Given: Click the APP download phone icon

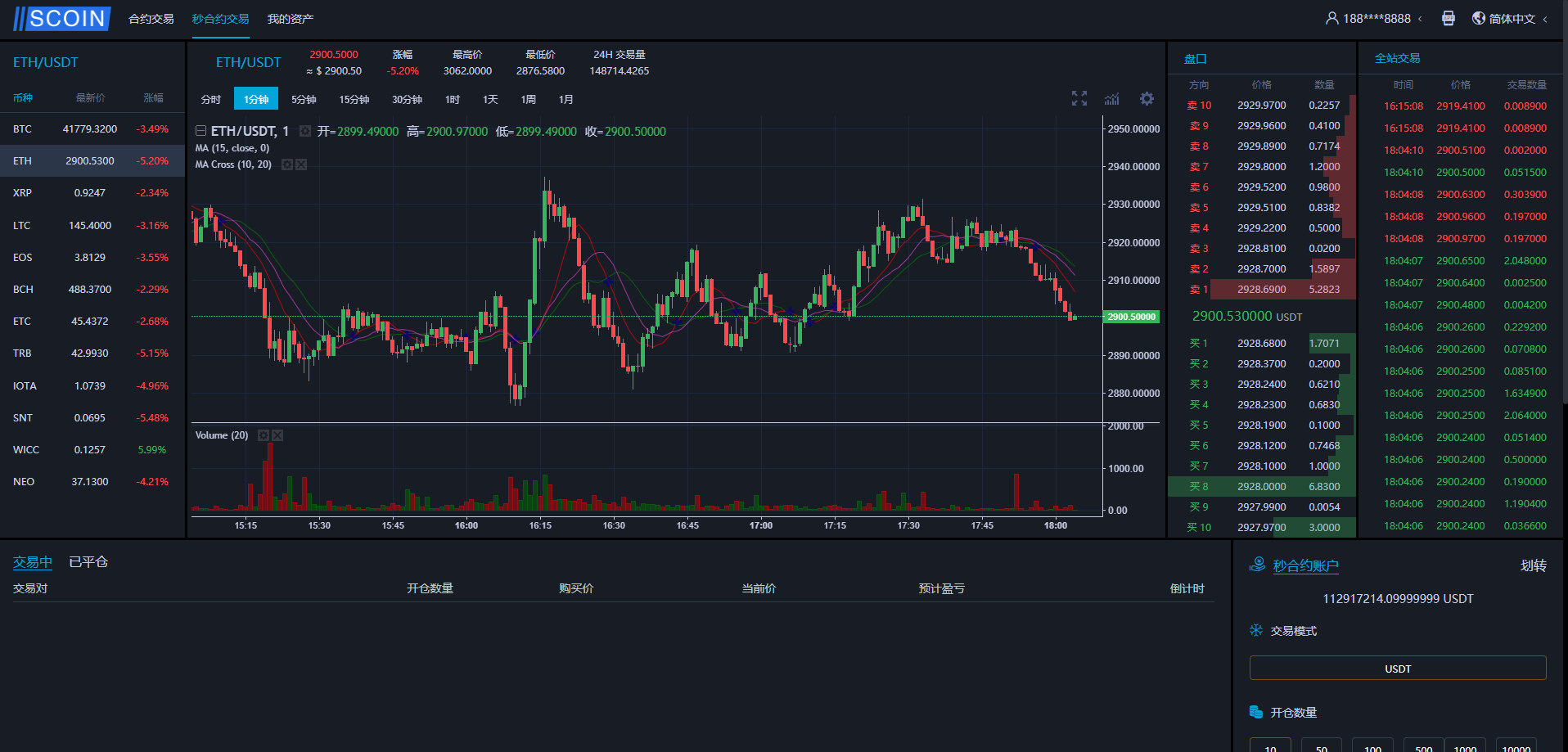Looking at the screenshot, I should (x=1448, y=18).
